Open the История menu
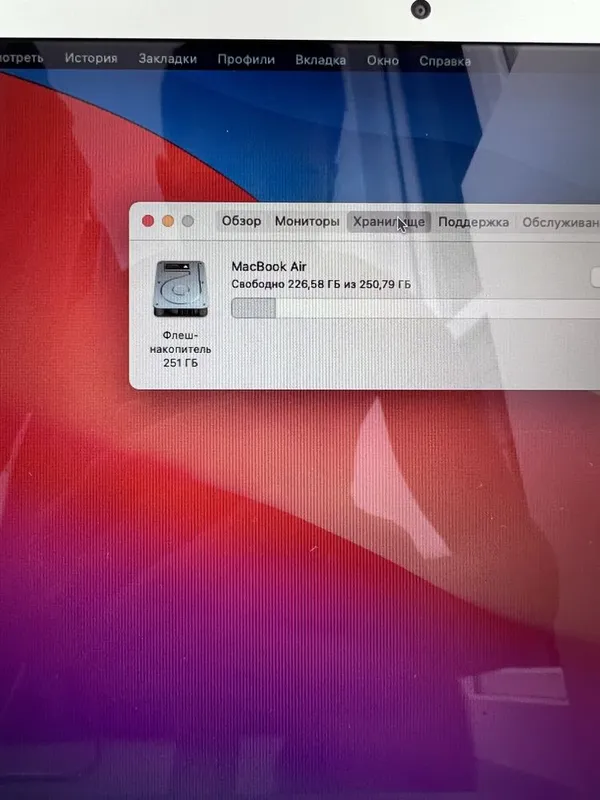Image resolution: width=600 pixels, height=800 pixels. tap(91, 58)
